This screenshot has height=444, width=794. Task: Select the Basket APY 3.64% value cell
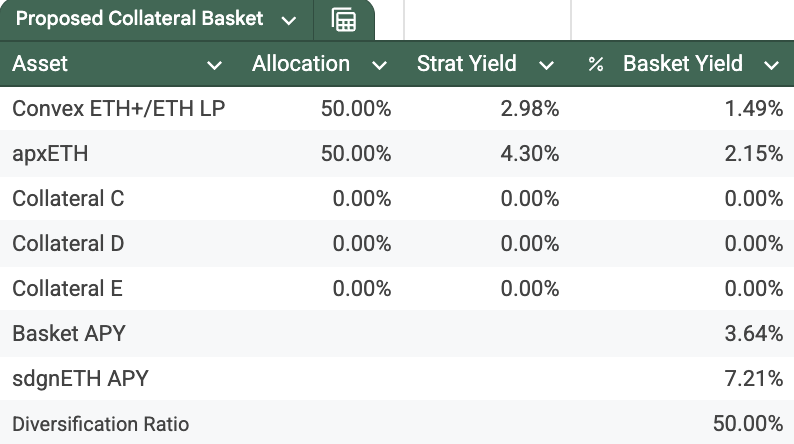point(753,334)
